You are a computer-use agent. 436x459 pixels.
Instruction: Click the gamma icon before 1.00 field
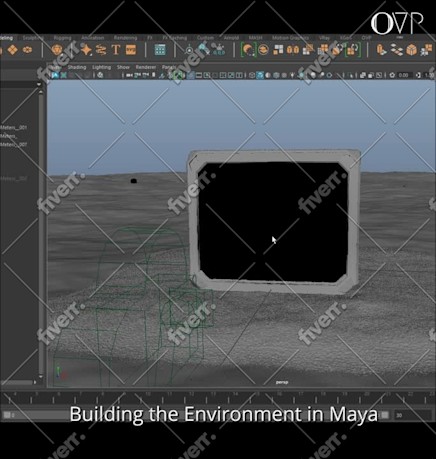[x=418, y=75]
